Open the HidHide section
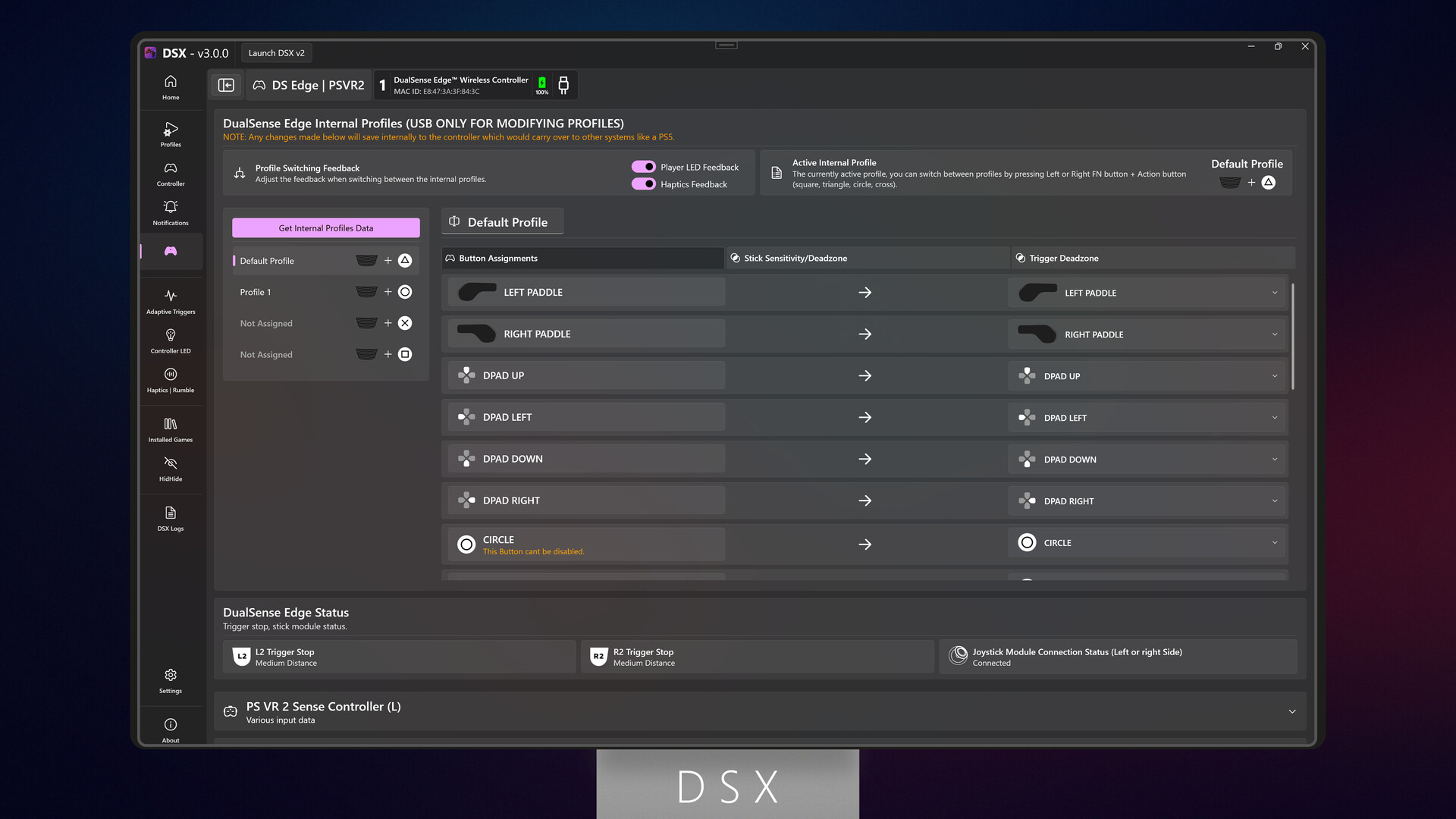The image size is (1456, 819). [x=170, y=469]
